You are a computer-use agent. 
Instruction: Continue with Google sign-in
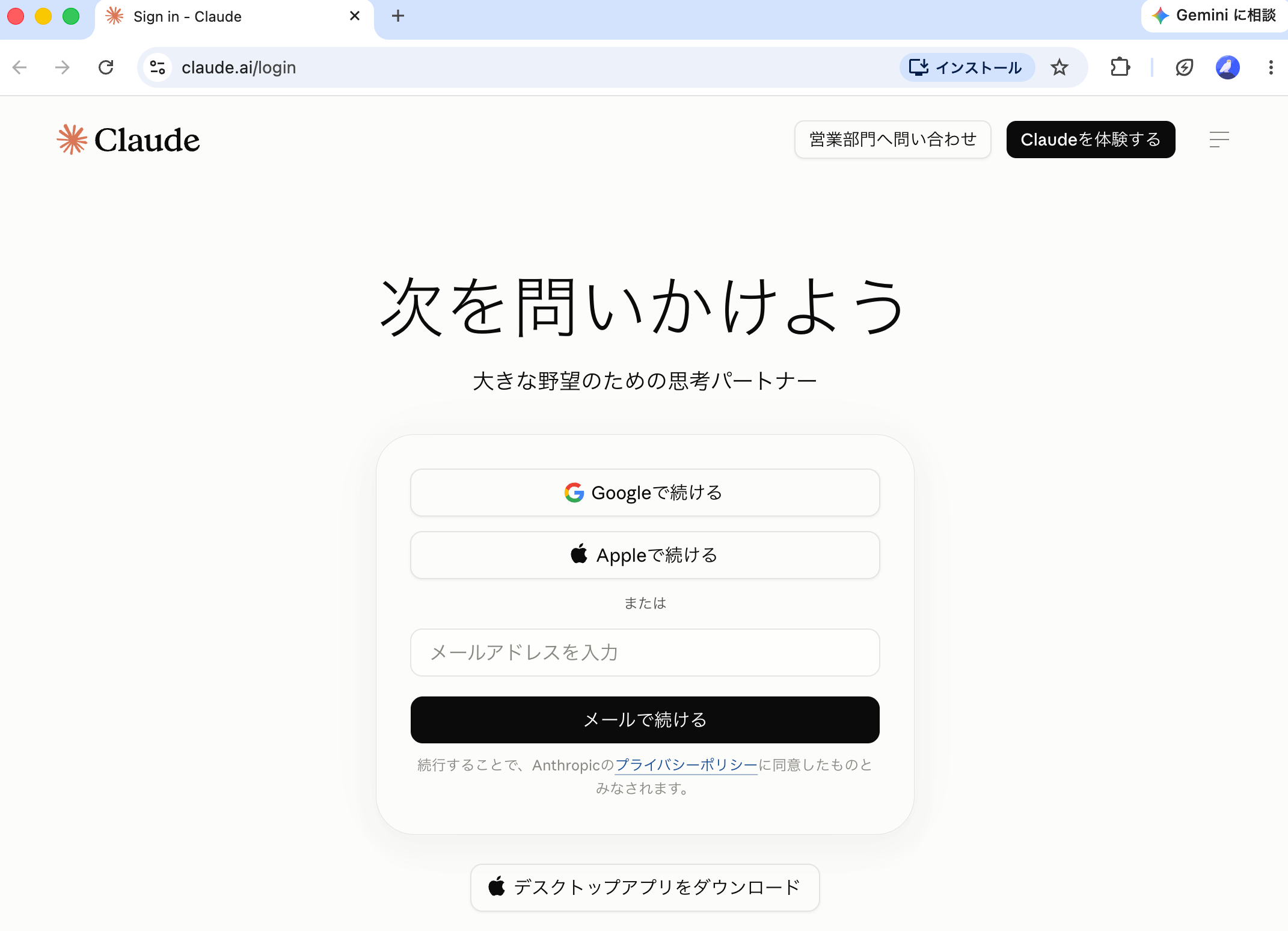pyautogui.click(x=645, y=493)
